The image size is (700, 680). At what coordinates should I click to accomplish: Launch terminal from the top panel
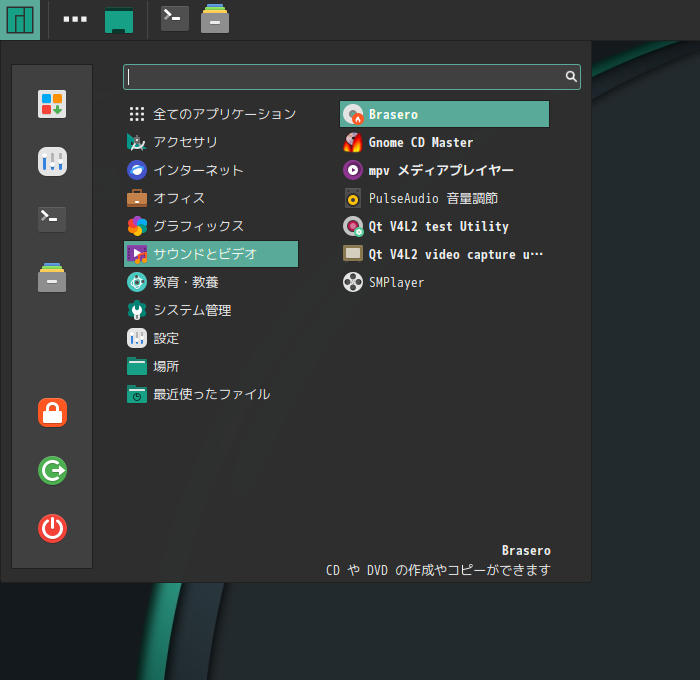(x=175, y=18)
